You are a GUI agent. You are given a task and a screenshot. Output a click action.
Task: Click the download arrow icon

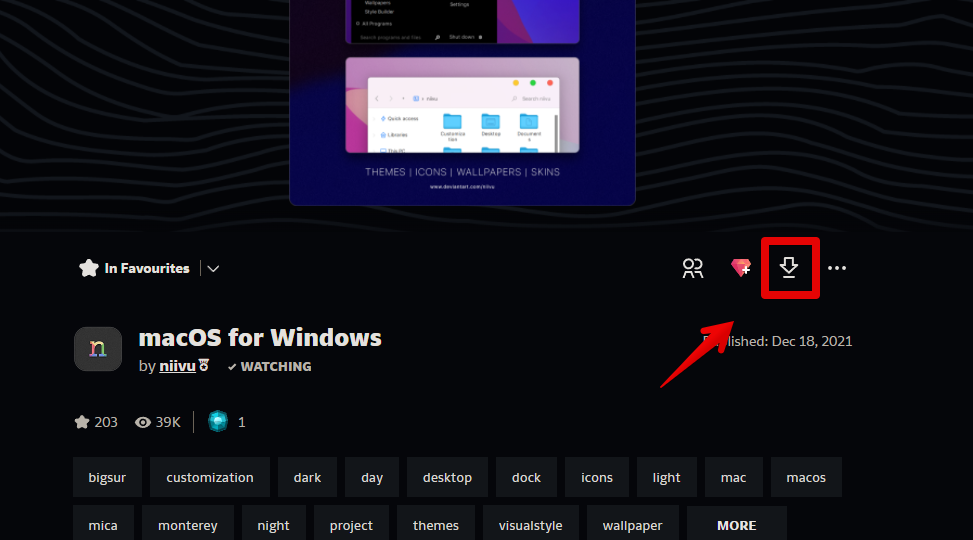tap(789, 268)
